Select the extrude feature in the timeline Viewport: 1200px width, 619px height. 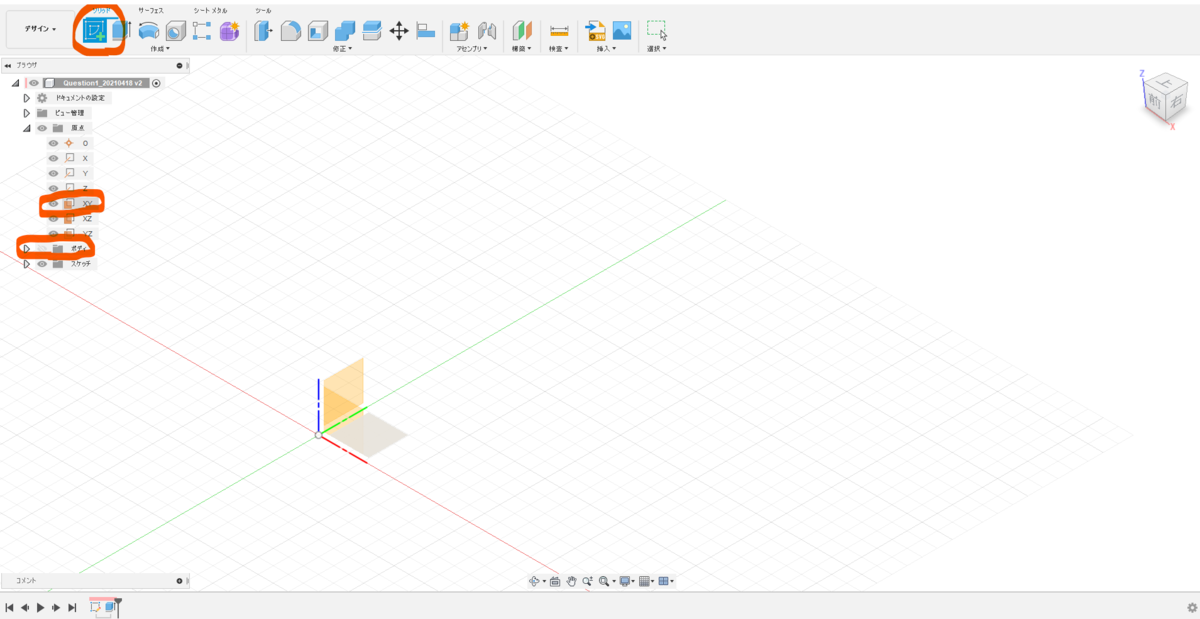pyautogui.click(x=110, y=607)
